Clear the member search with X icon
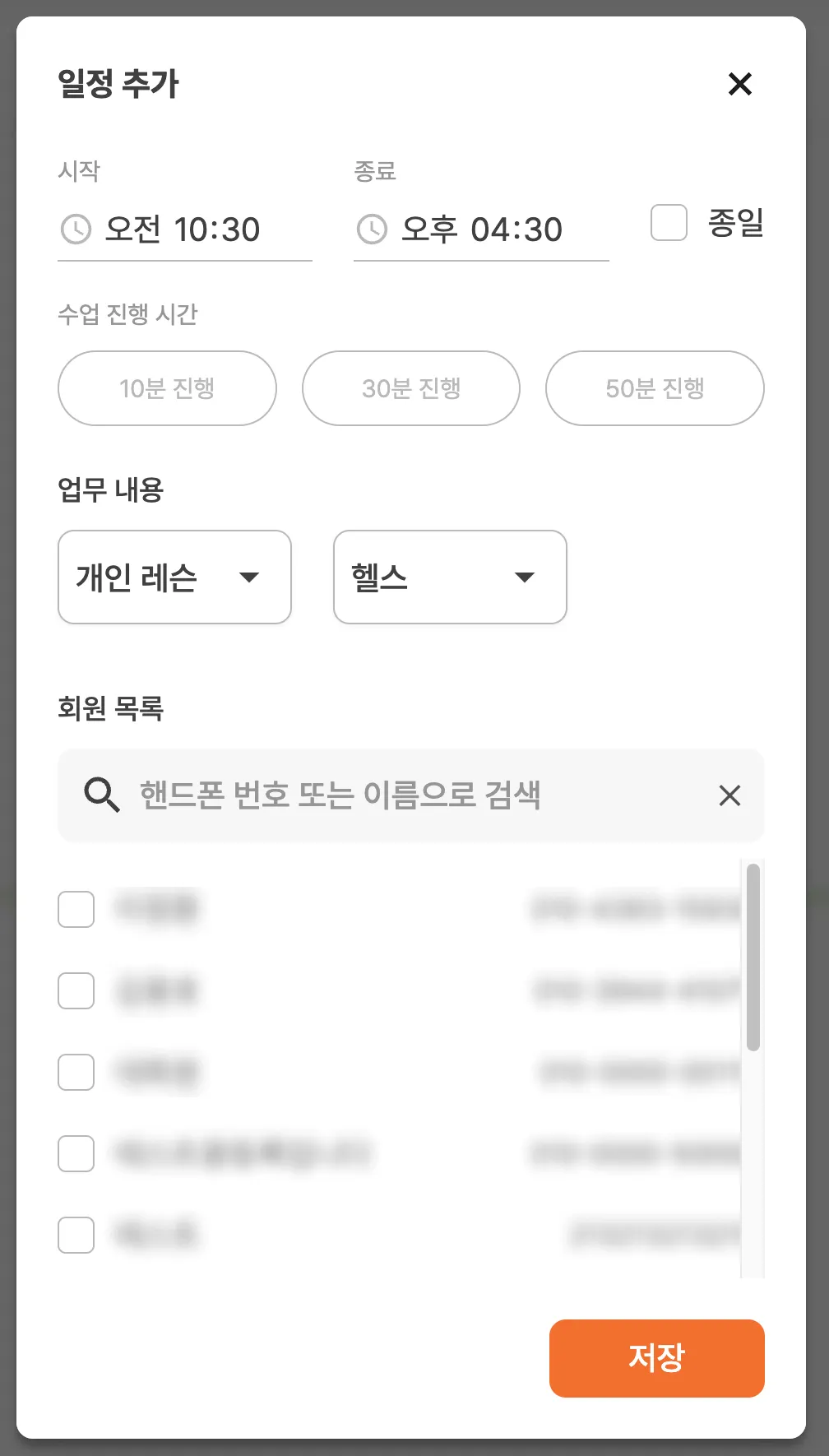This screenshot has height=1456, width=829. click(729, 795)
